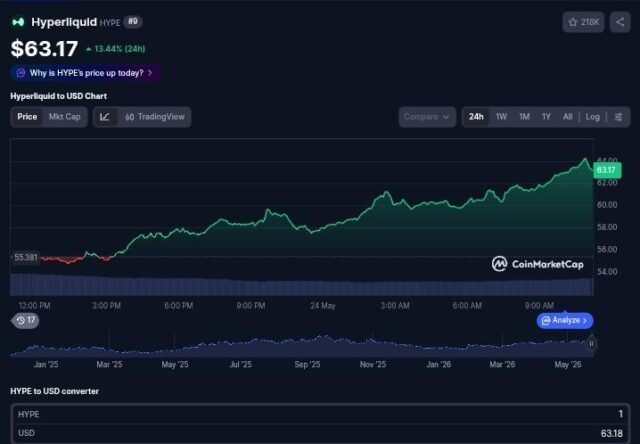
Task: Click the chat bubble icon in the HYPE price-up banner
Action: point(20,73)
